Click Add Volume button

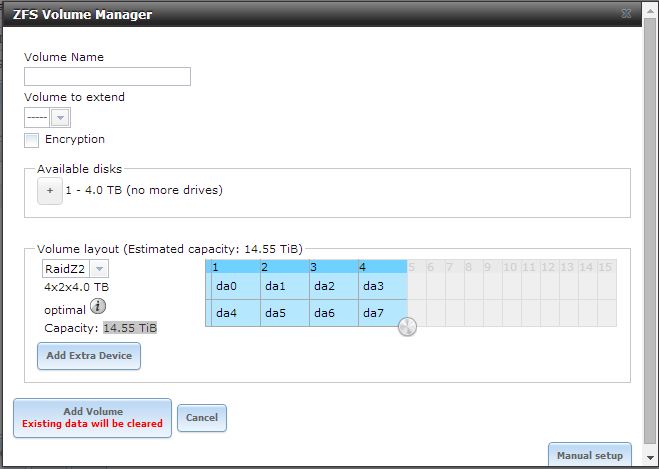coord(92,418)
